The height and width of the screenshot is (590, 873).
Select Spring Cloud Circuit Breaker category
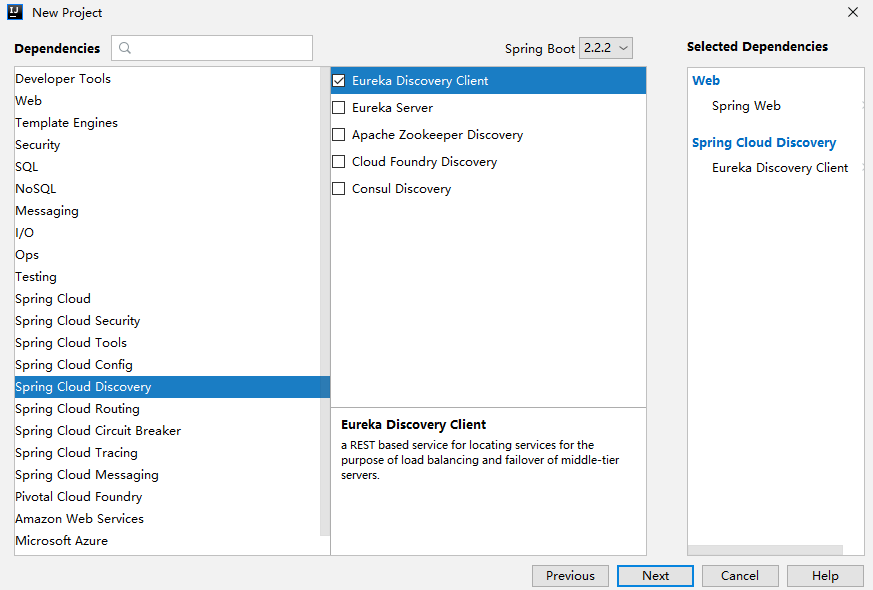168,431
